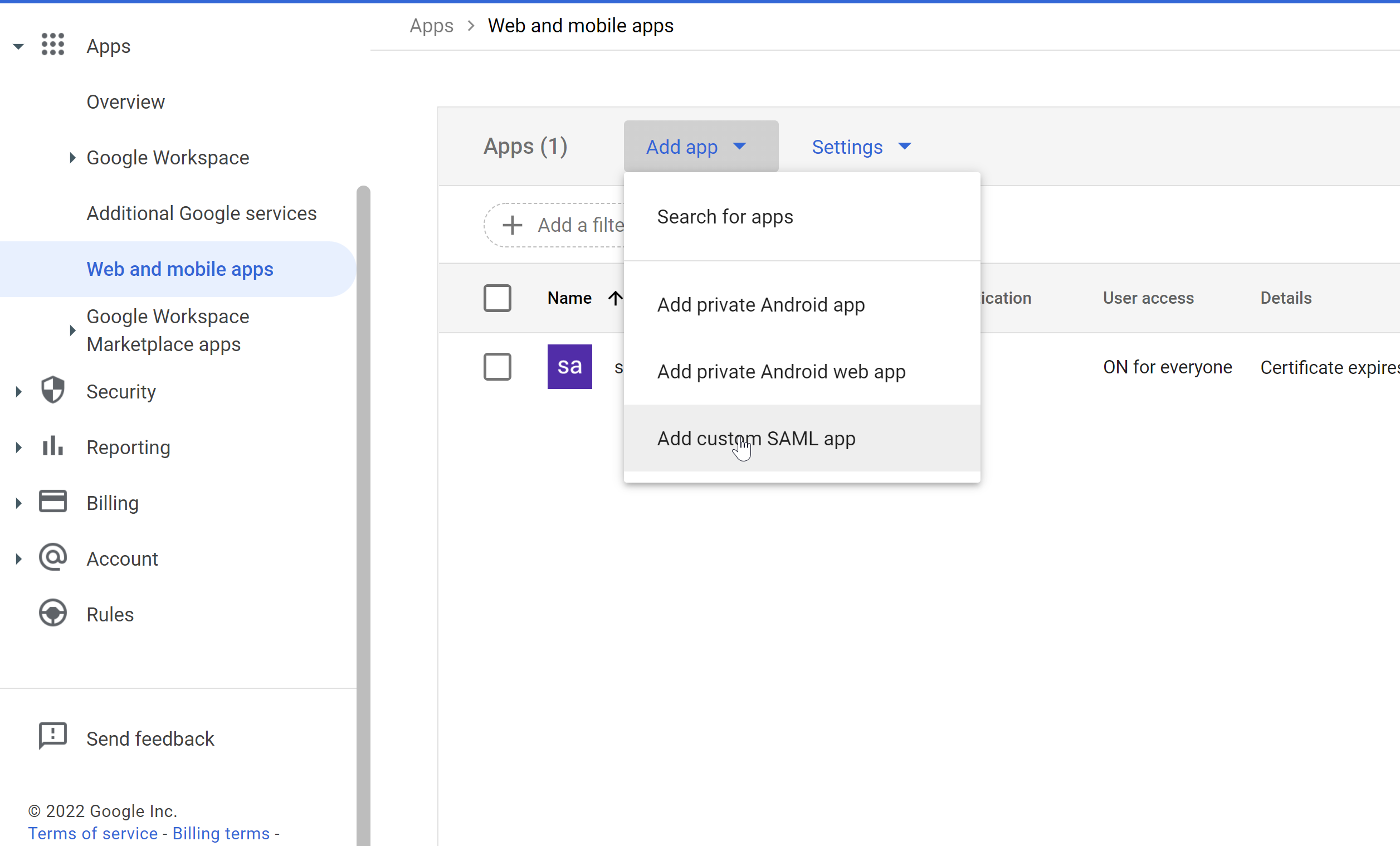Image resolution: width=1400 pixels, height=846 pixels.
Task: Check the checkbox beside the sa app row
Action: coord(497,367)
